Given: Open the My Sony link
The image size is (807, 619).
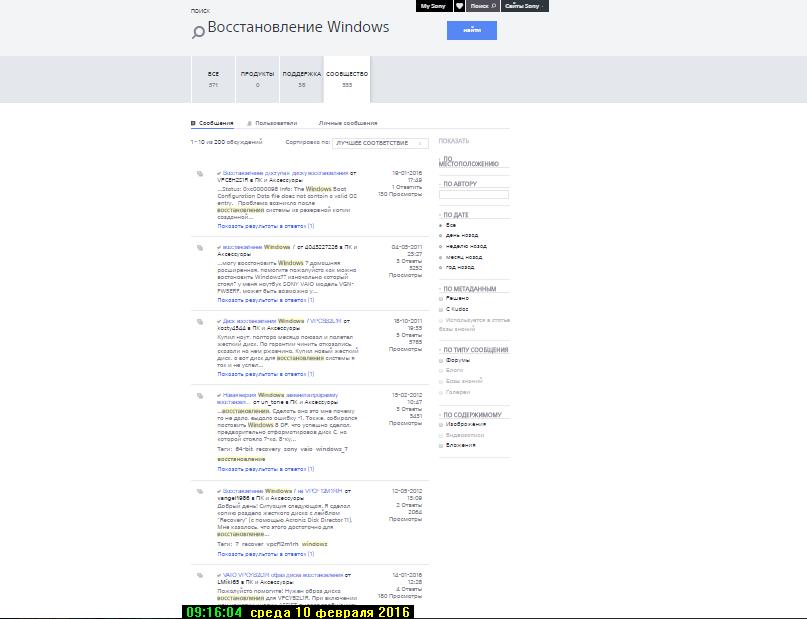Looking at the screenshot, I should tap(432, 6).
